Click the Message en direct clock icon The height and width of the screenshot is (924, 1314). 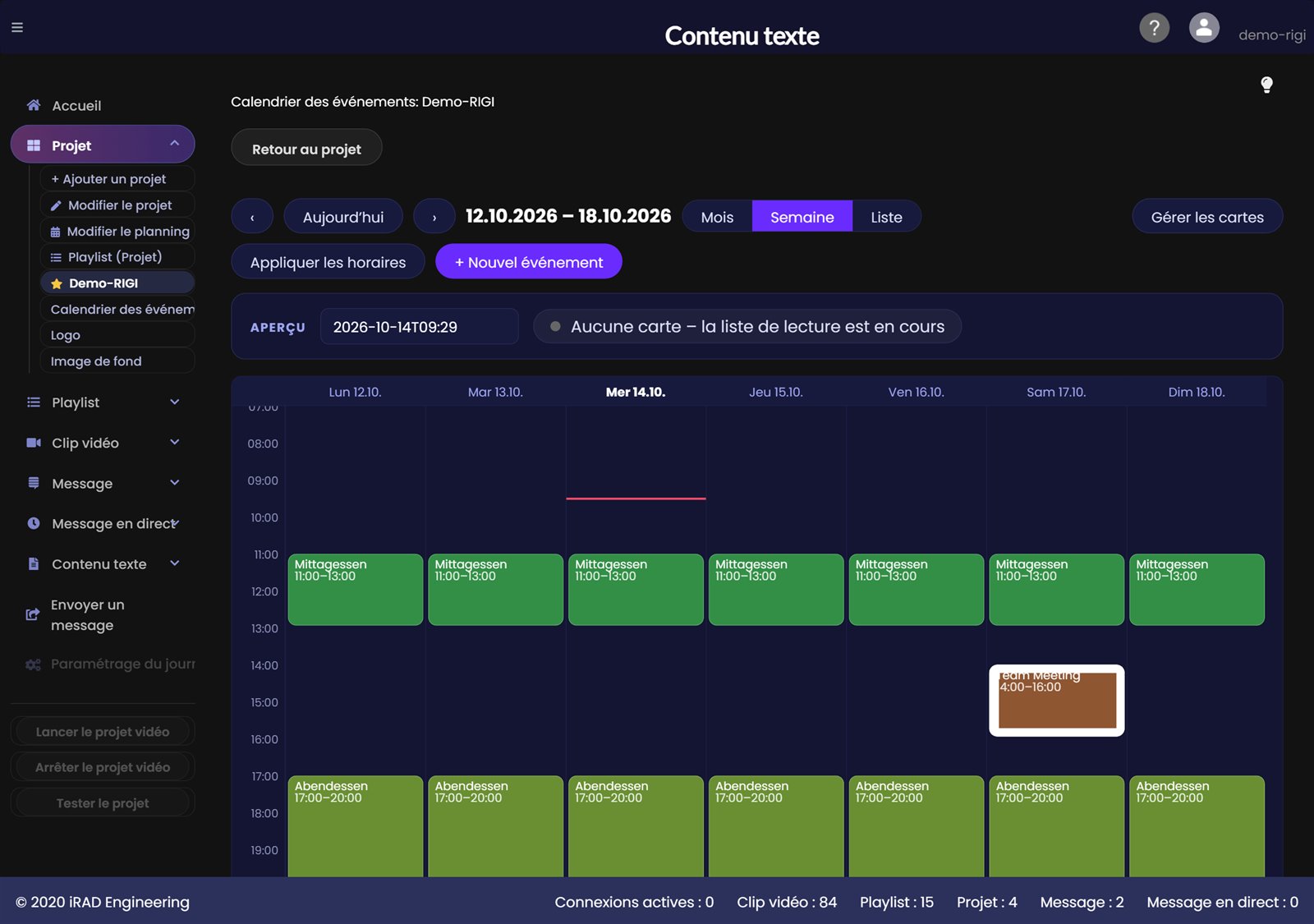click(x=34, y=523)
